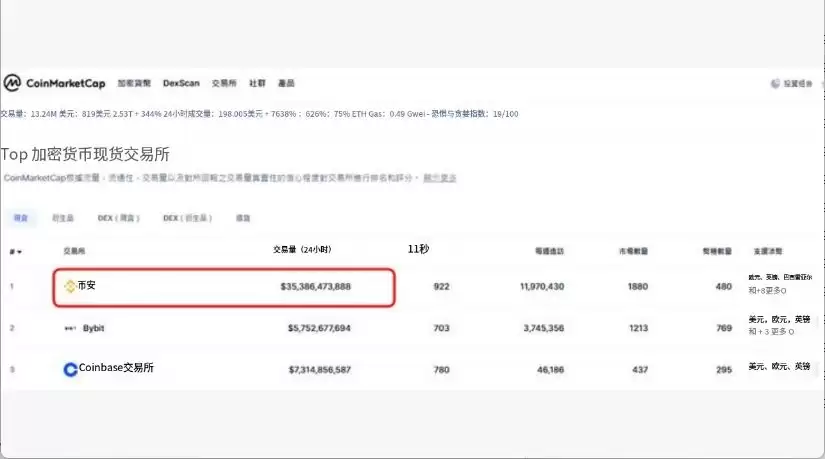Expand more currencies in Binance row
Screen dimensions: 825x459
tap(769, 291)
